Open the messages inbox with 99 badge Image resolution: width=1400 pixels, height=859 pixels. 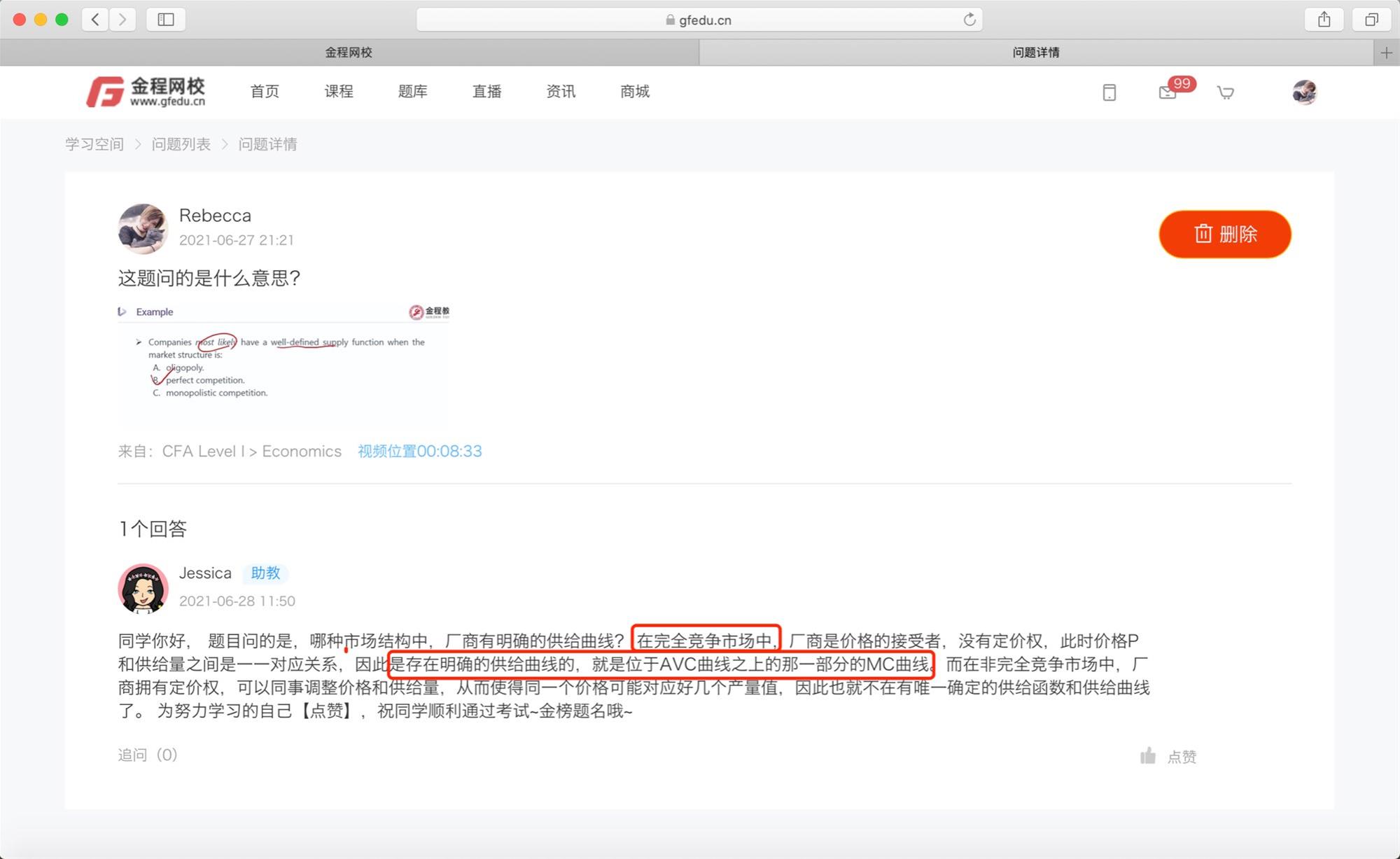tap(1168, 92)
